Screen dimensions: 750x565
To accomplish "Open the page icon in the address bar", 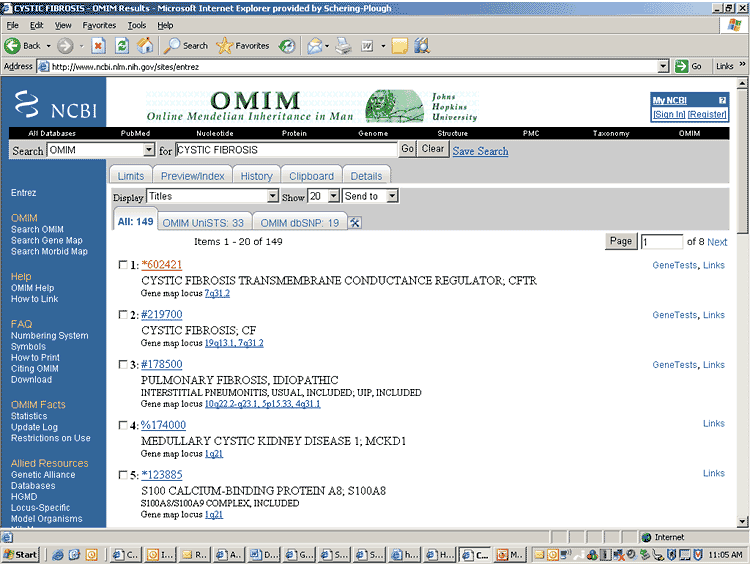I will 44,66.
